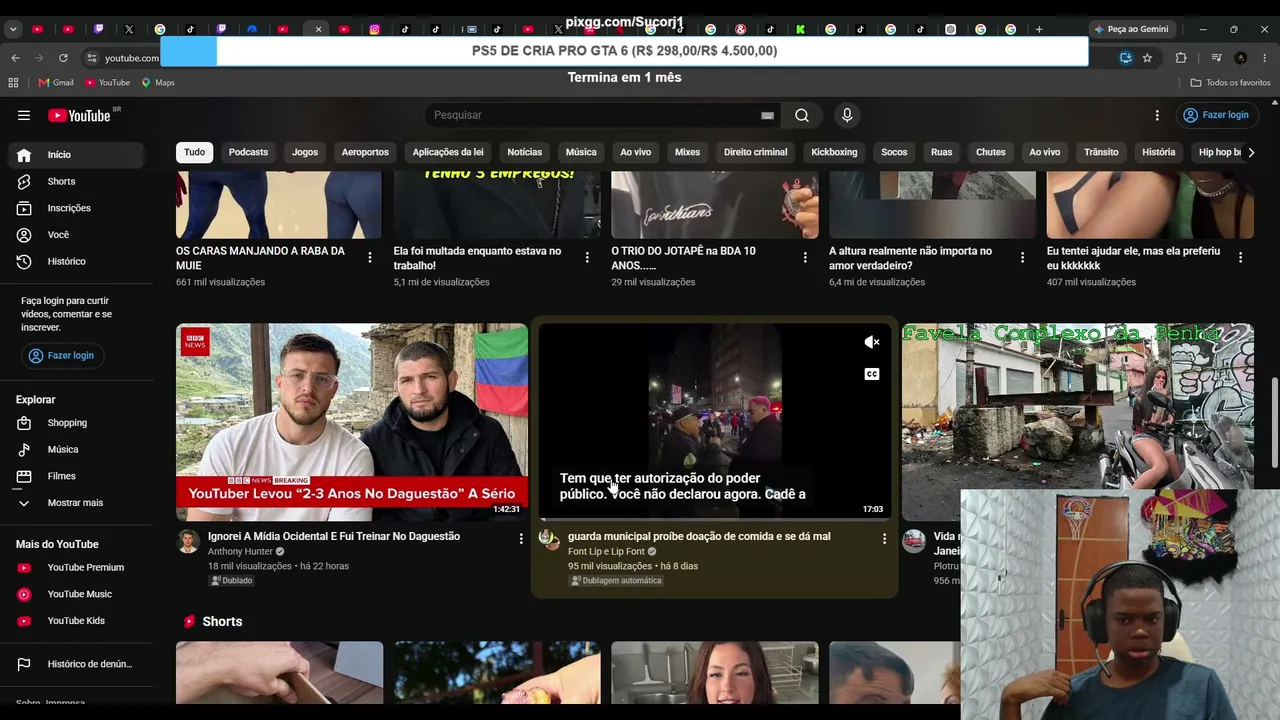Click the youtube.com address bar
Image resolution: width=1280 pixels, height=720 pixels.
click(x=132, y=58)
